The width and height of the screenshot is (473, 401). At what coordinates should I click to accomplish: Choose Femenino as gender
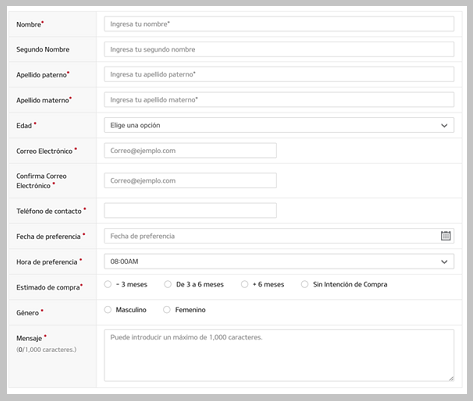(x=167, y=310)
